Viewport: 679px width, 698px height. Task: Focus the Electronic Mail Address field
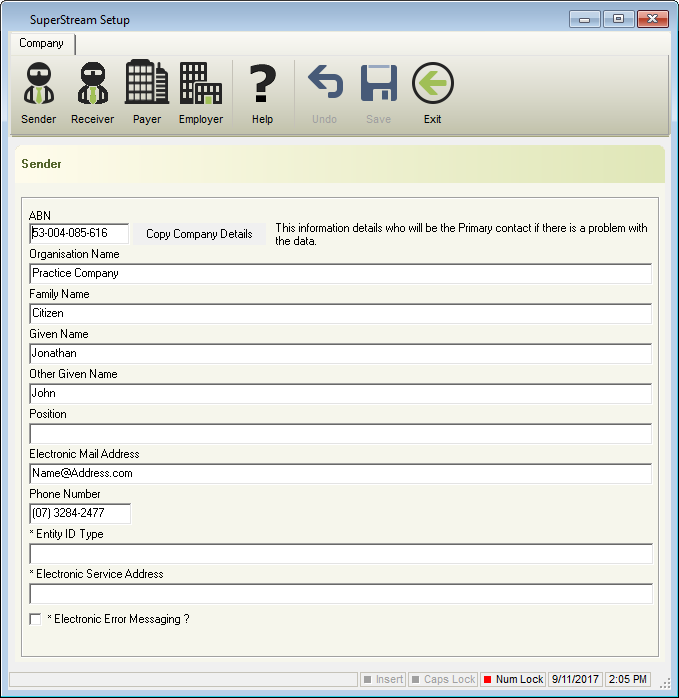pos(341,474)
